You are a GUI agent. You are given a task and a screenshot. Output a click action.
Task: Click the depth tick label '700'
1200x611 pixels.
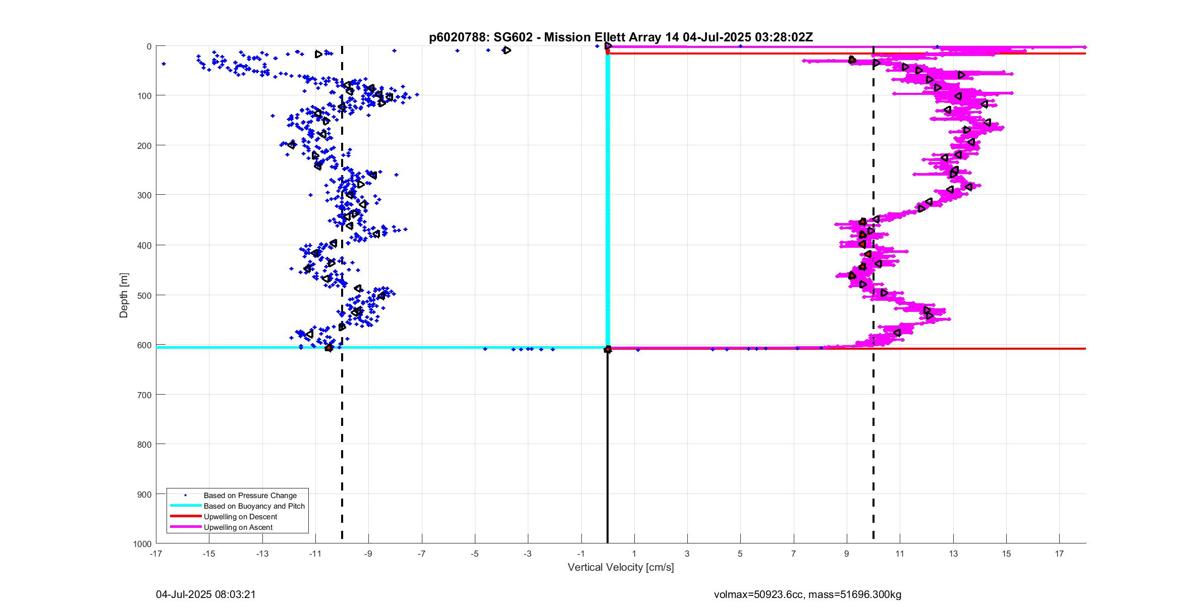143,395
